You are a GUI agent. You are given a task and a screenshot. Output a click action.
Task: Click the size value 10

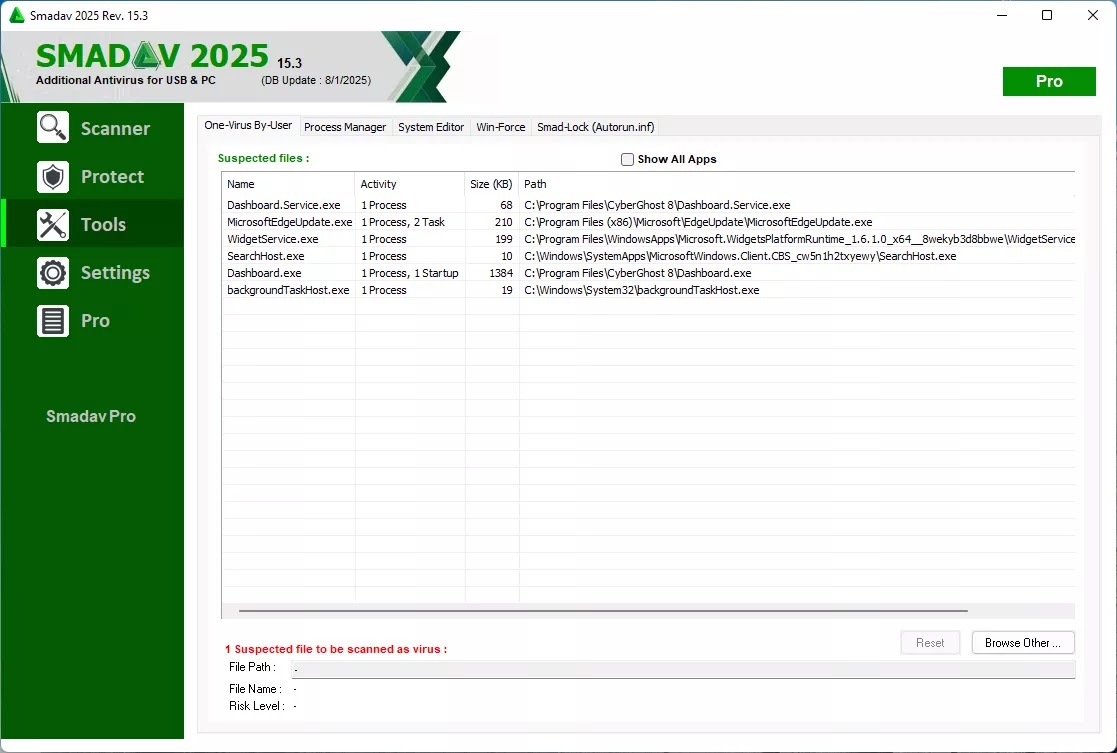pyautogui.click(x=506, y=256)
